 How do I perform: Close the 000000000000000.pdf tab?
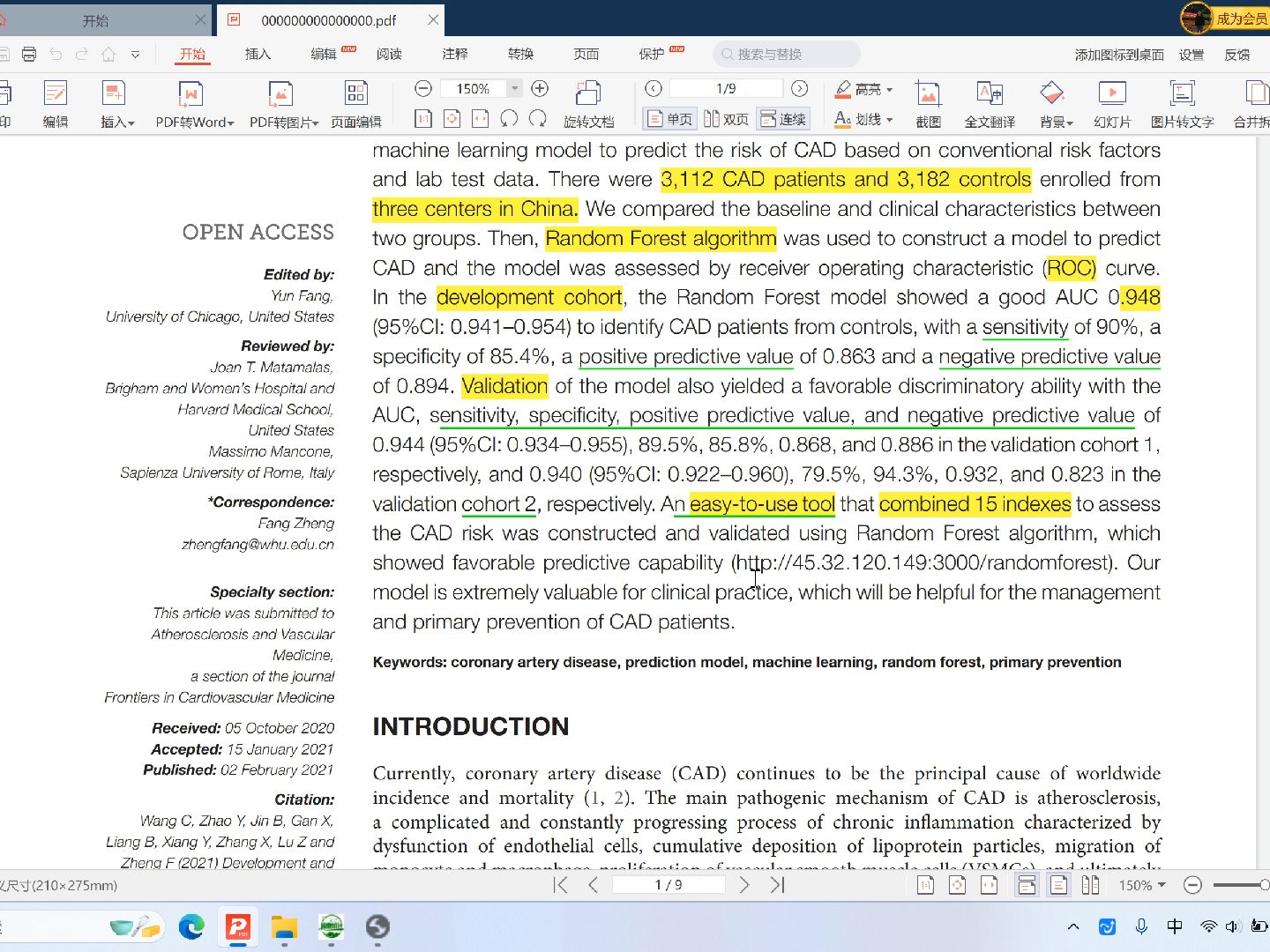pos(433,19)
